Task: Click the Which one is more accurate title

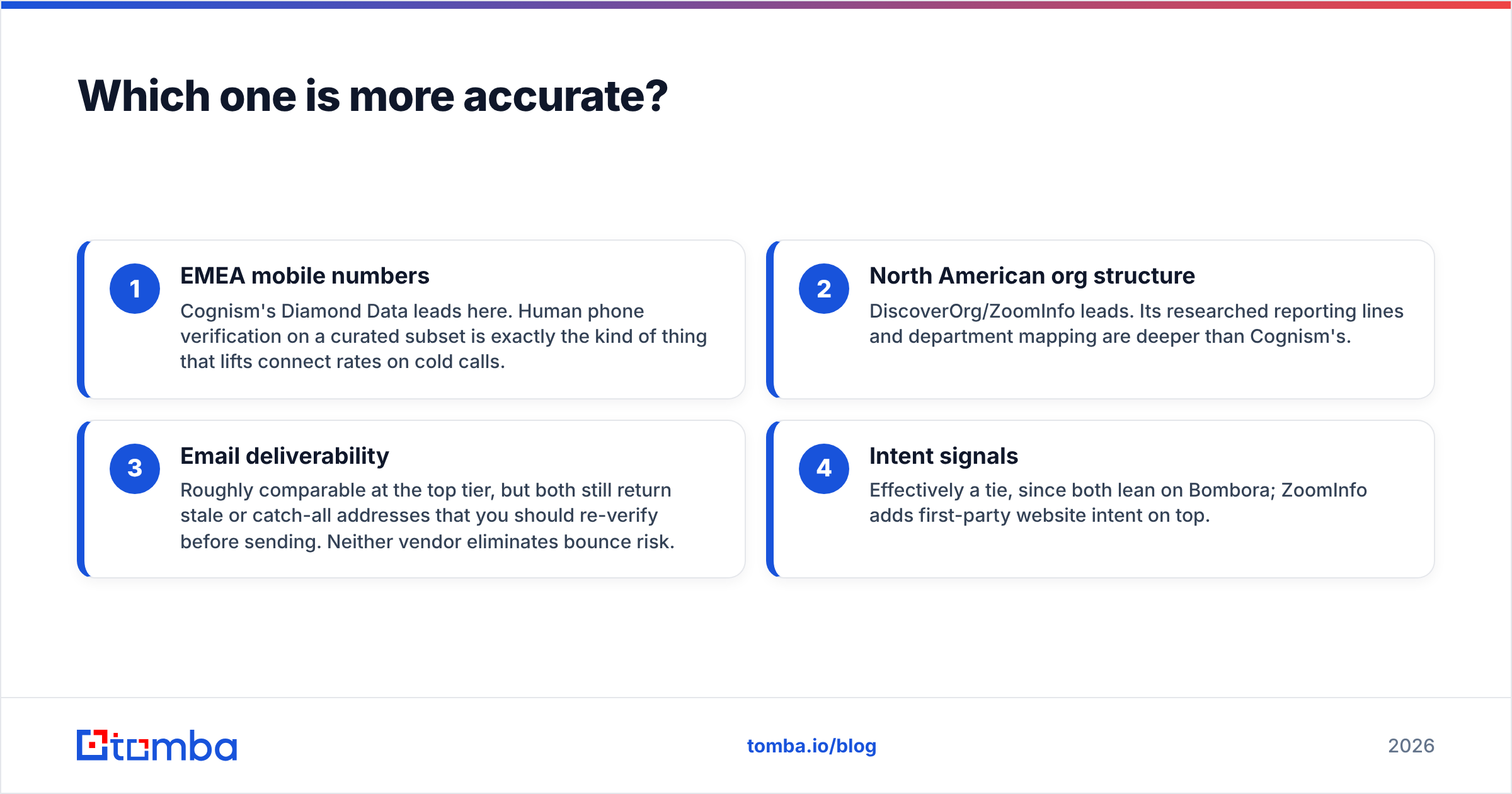Action: pos(373,96)
